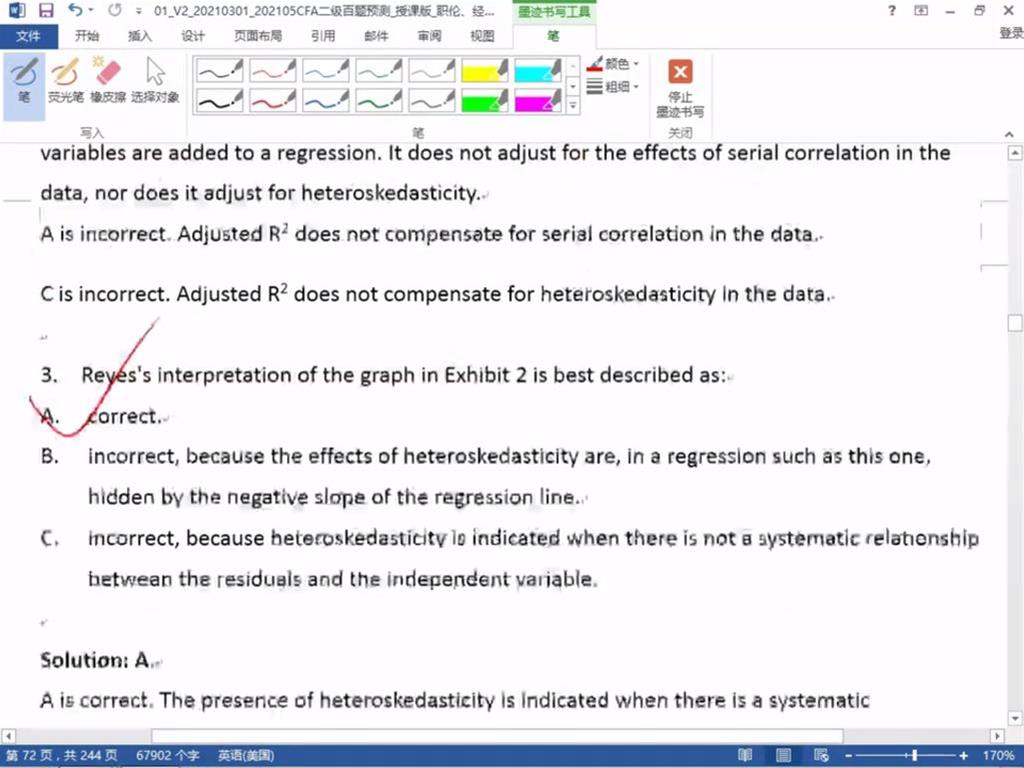Click the Undo arrow icon
This screenshot has height=768, width=1024.
pyautogui.click(x=76, y=11)
